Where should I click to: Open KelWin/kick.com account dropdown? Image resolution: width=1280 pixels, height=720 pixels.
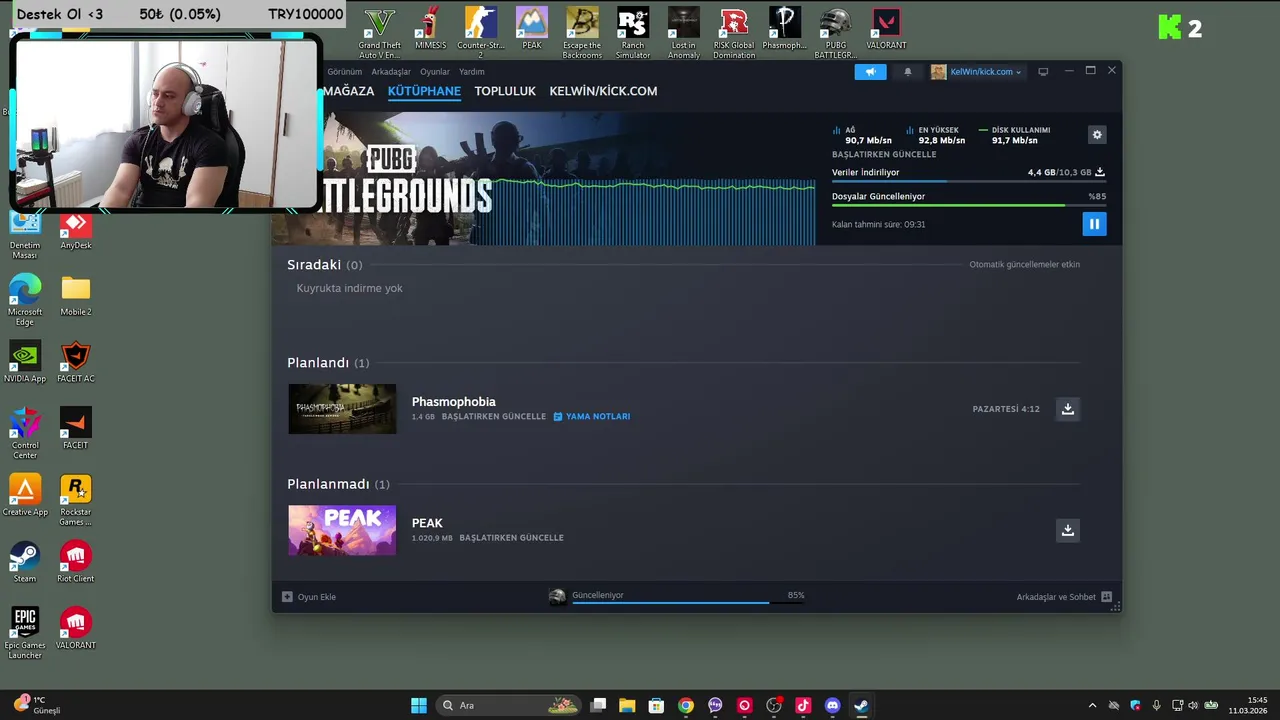pyautogui.click(x=976, y=72)
